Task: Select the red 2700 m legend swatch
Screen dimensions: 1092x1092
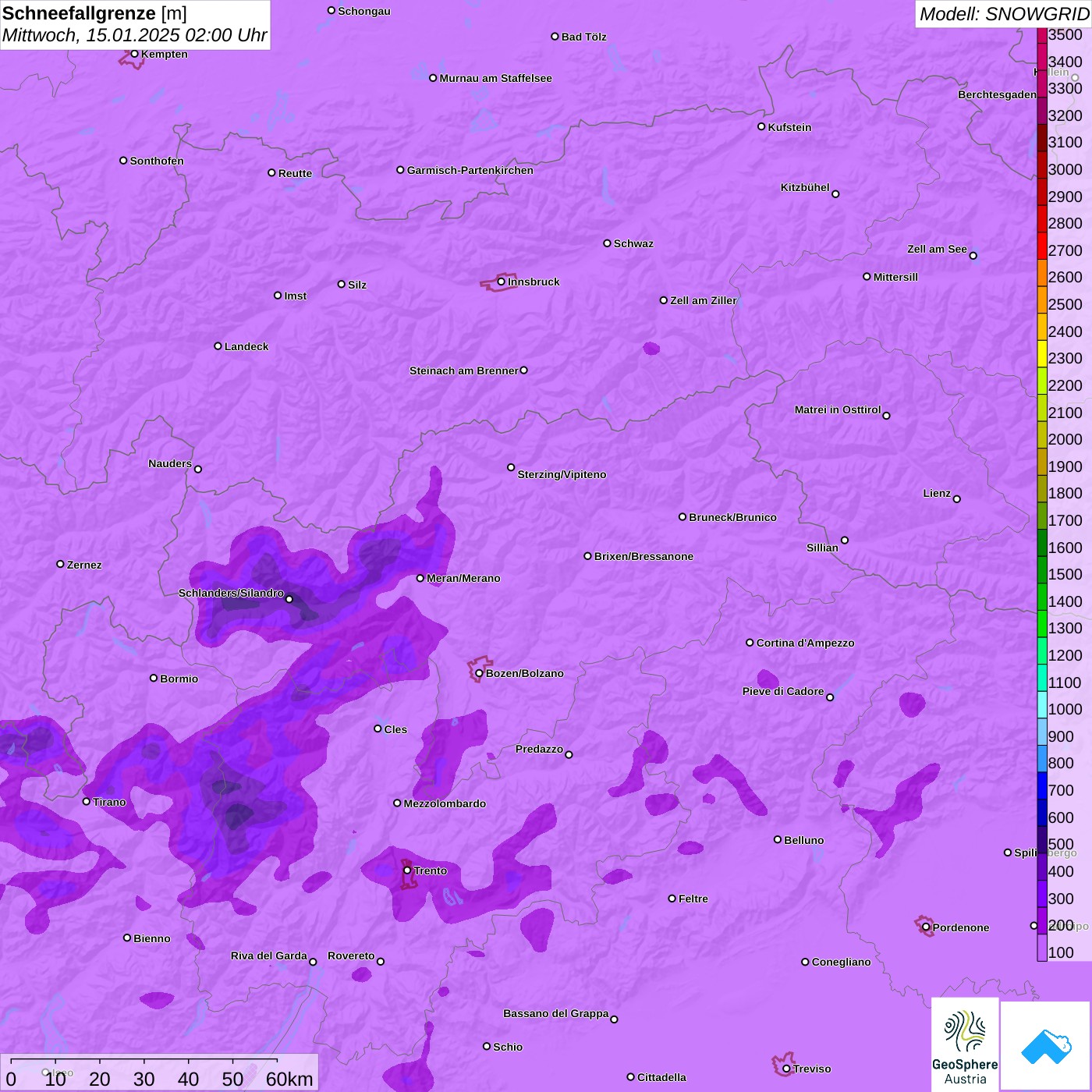Action: pyautogui.click(x=1042, y=246)
